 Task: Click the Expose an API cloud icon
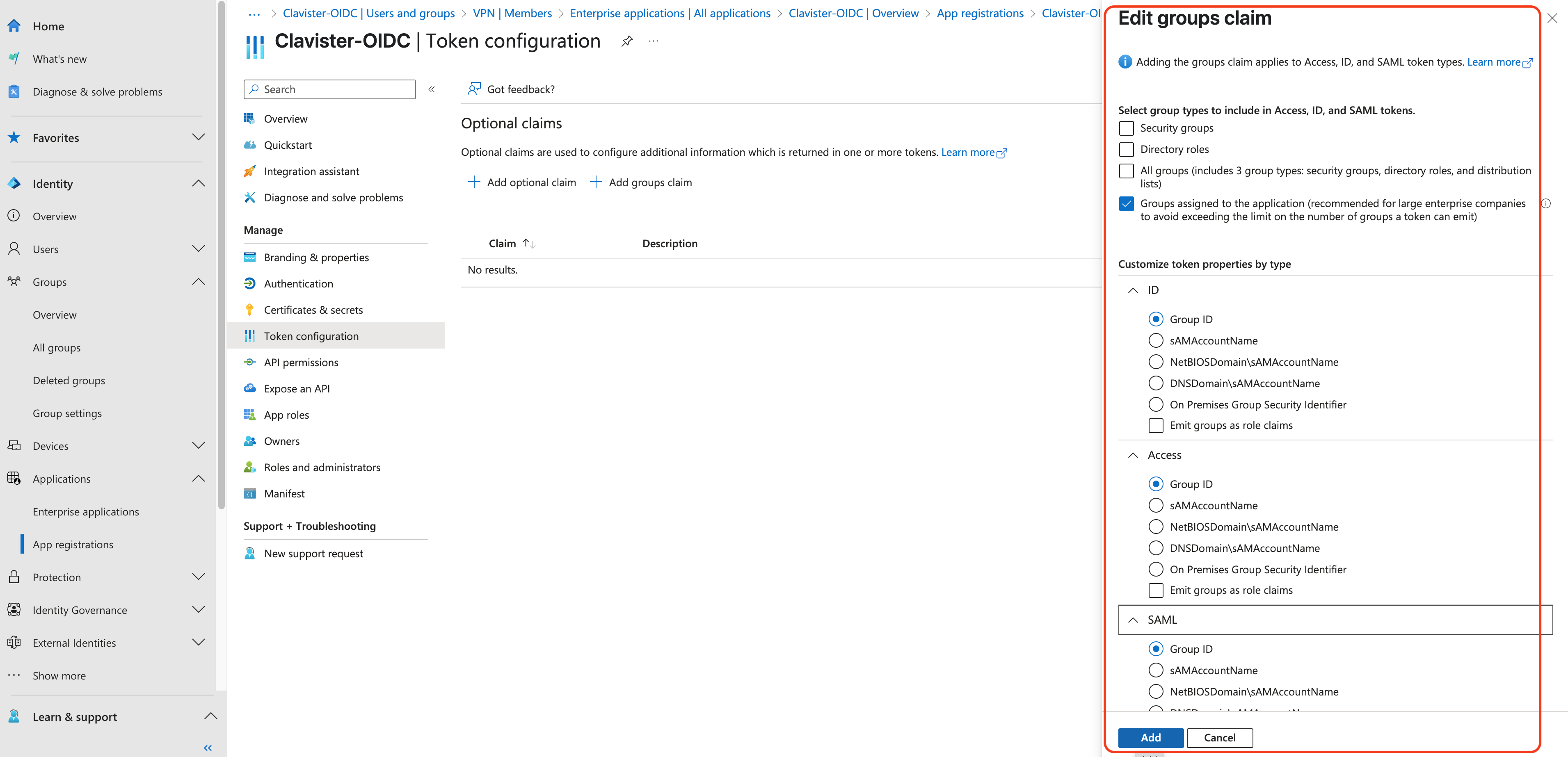tap(249, 388)
